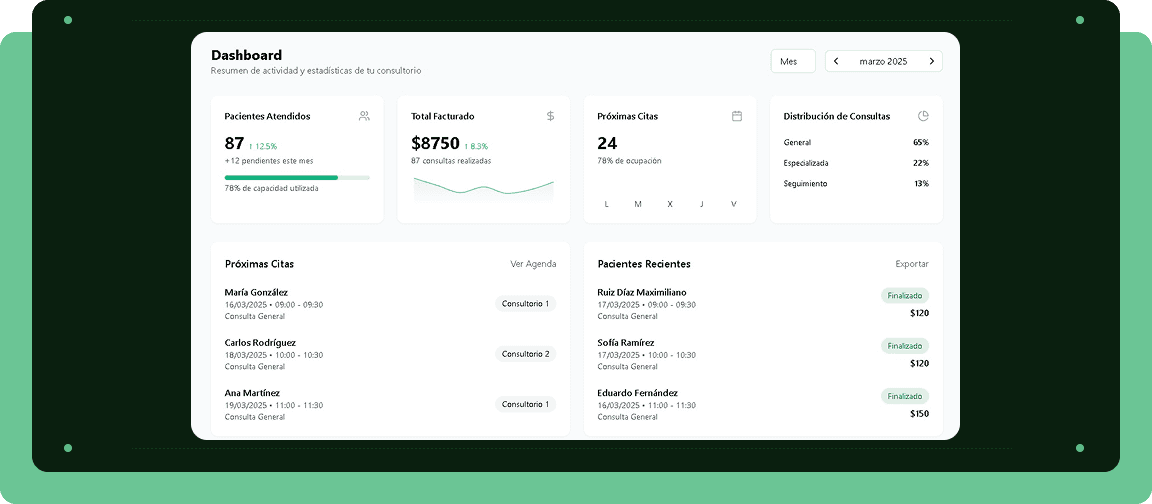
Task: Click day M in the weekly chart
Action: tap(638, 204)
